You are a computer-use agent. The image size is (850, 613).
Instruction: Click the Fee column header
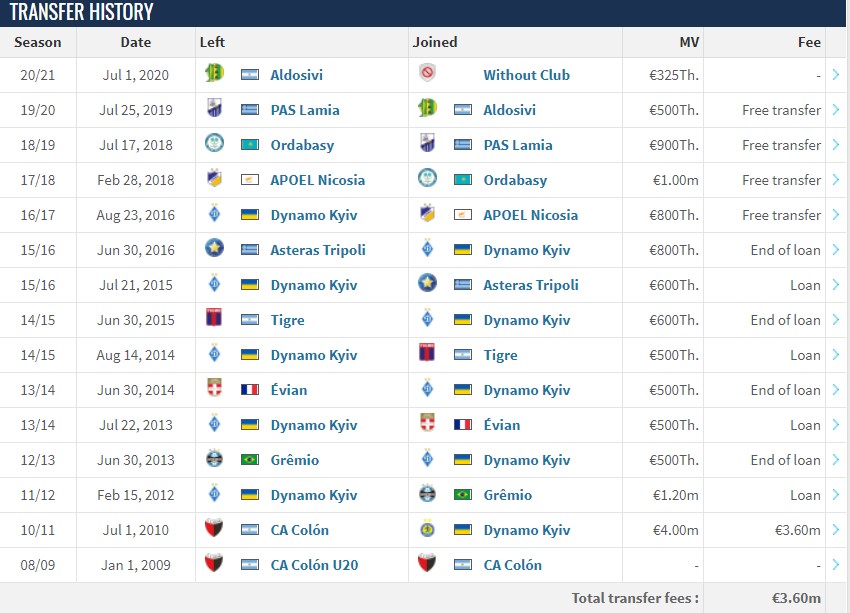click(809, 42)
